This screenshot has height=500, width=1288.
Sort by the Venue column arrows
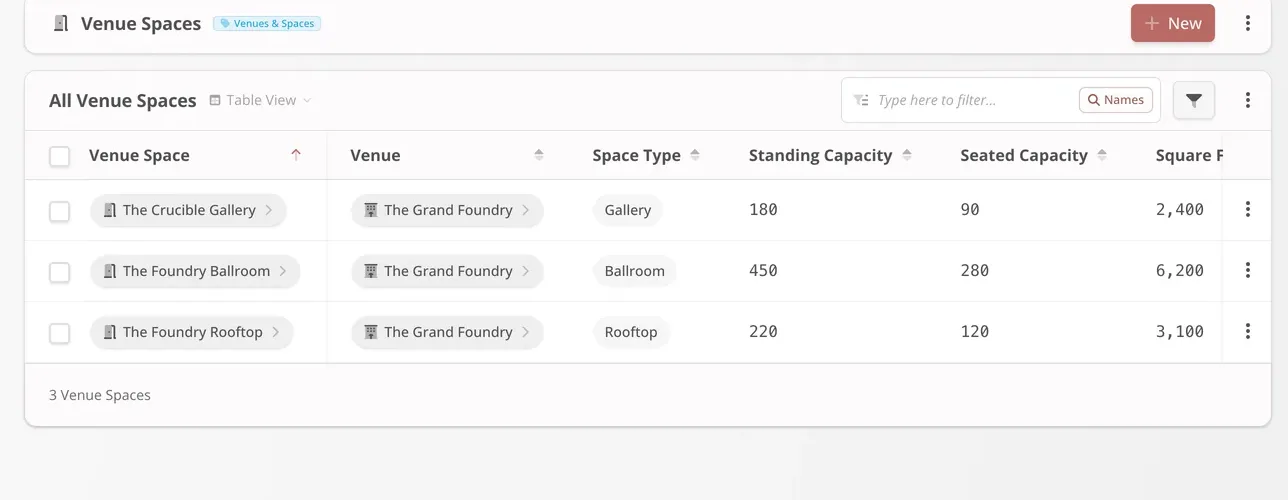(x=539, y=155)
